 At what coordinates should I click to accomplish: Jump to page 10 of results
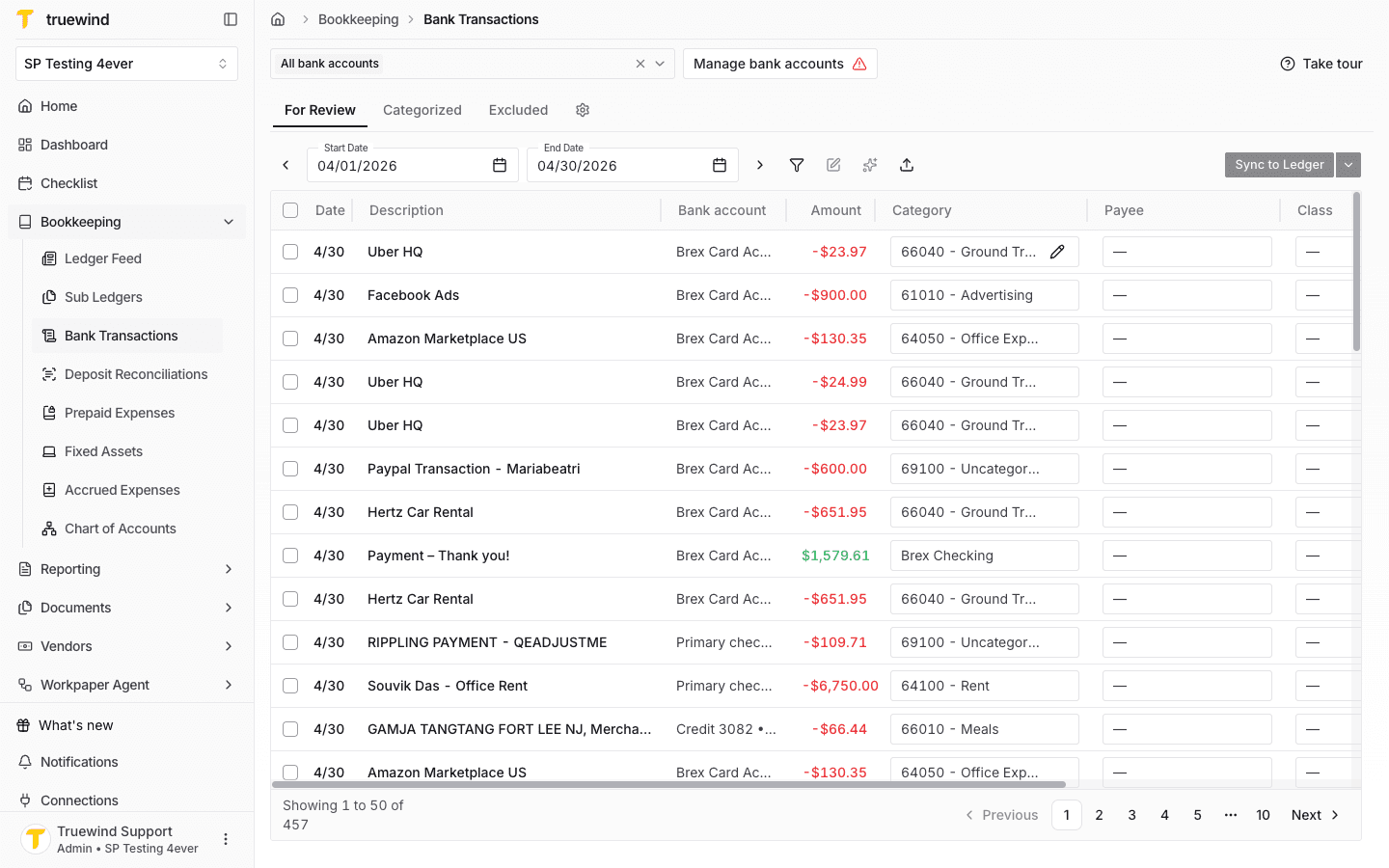point(1263,815)
